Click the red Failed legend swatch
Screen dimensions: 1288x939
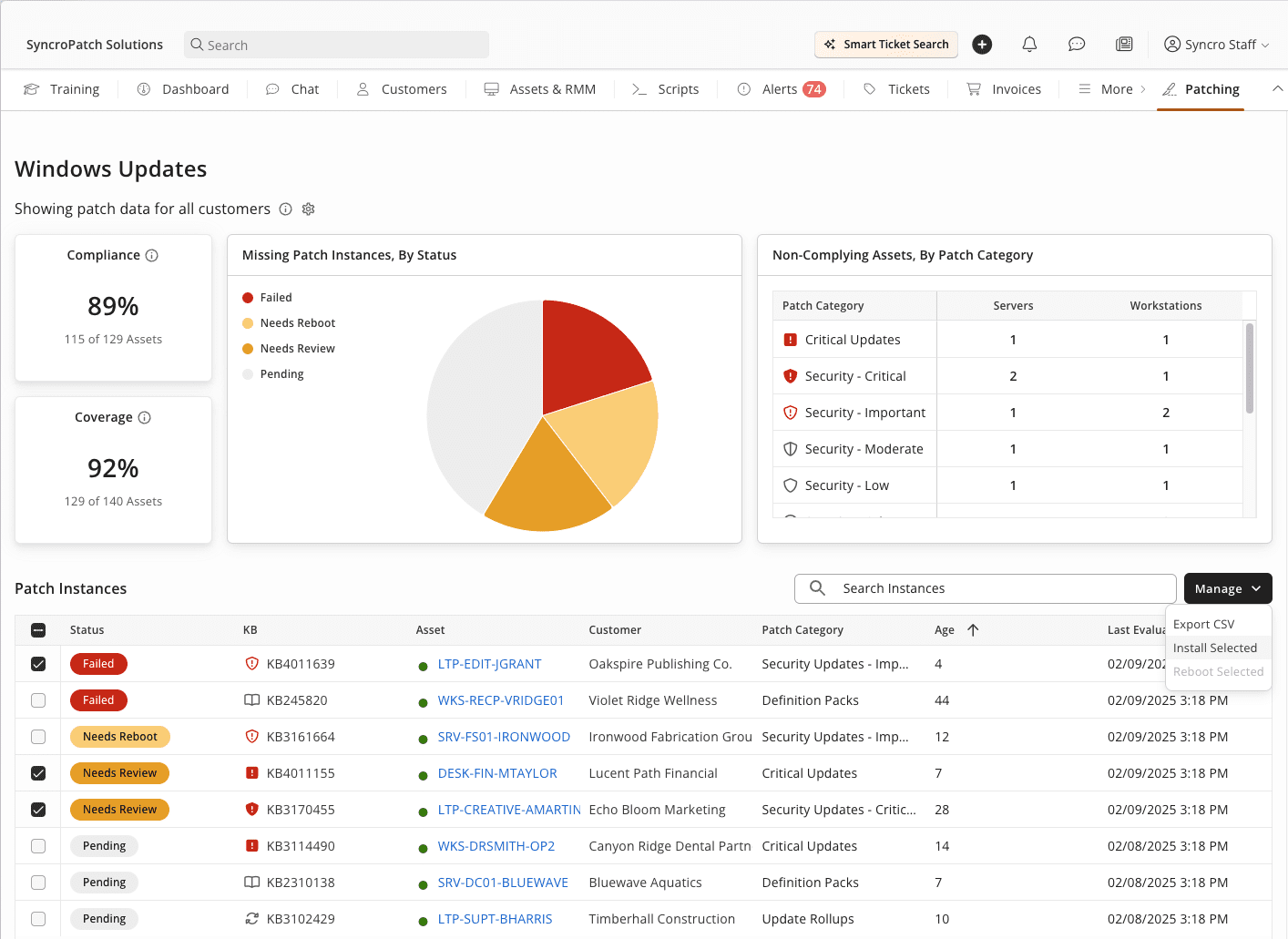tap(248, 298)
